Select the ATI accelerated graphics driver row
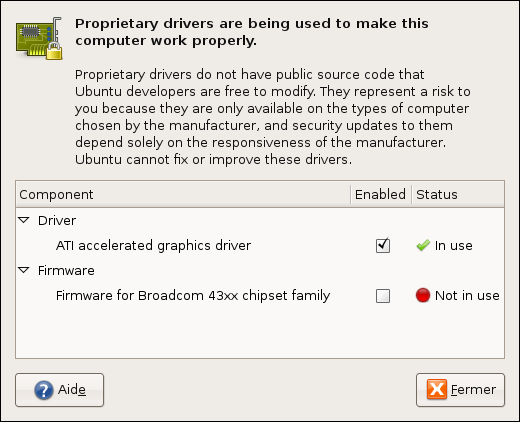The width and height of the screenshot is (520, 422). click(260, 246)
